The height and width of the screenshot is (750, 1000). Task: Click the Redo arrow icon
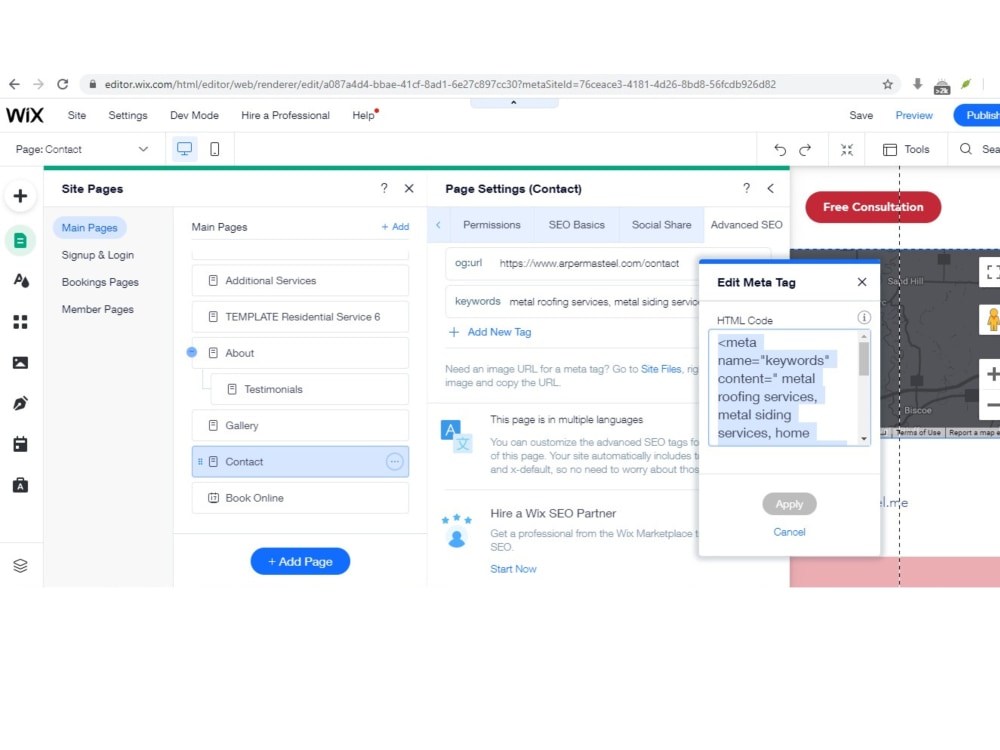click(805, 149)
